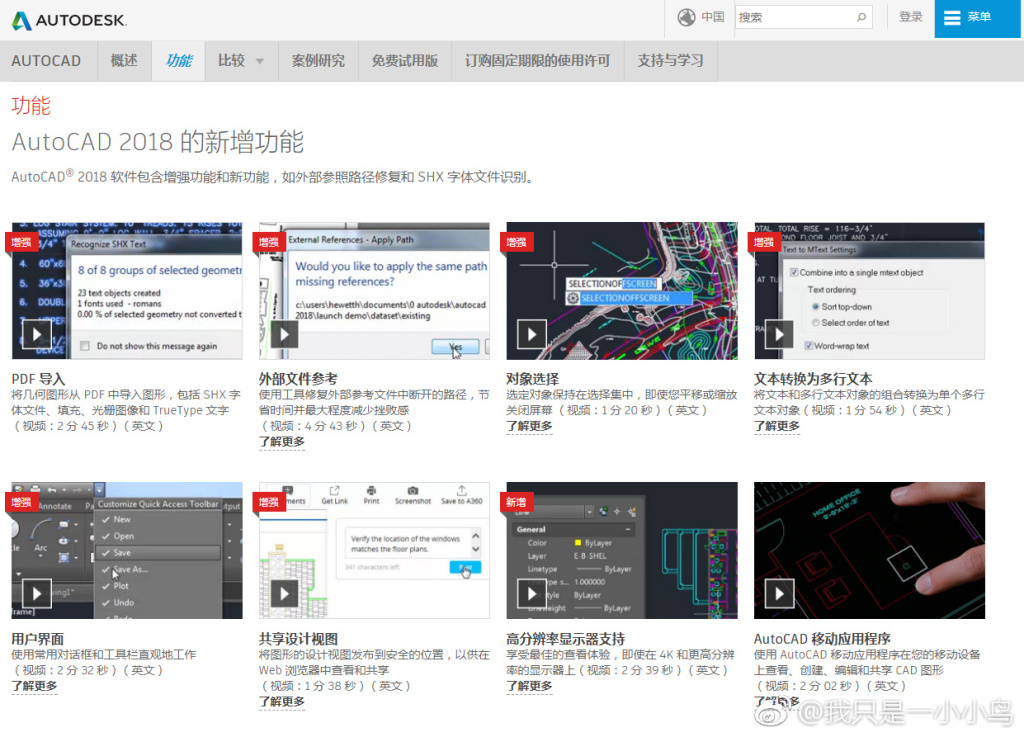
Task: Click 了解更多 under 外部文件参考
Action: coord(281,442)
